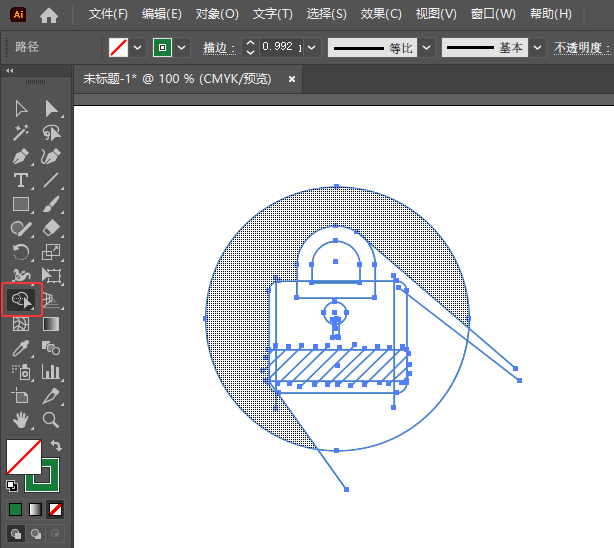This screenshot has height=548, width=614.
Task: Open stroke weight dropdown
Action: pyautogui.click(x=312, y=48)
